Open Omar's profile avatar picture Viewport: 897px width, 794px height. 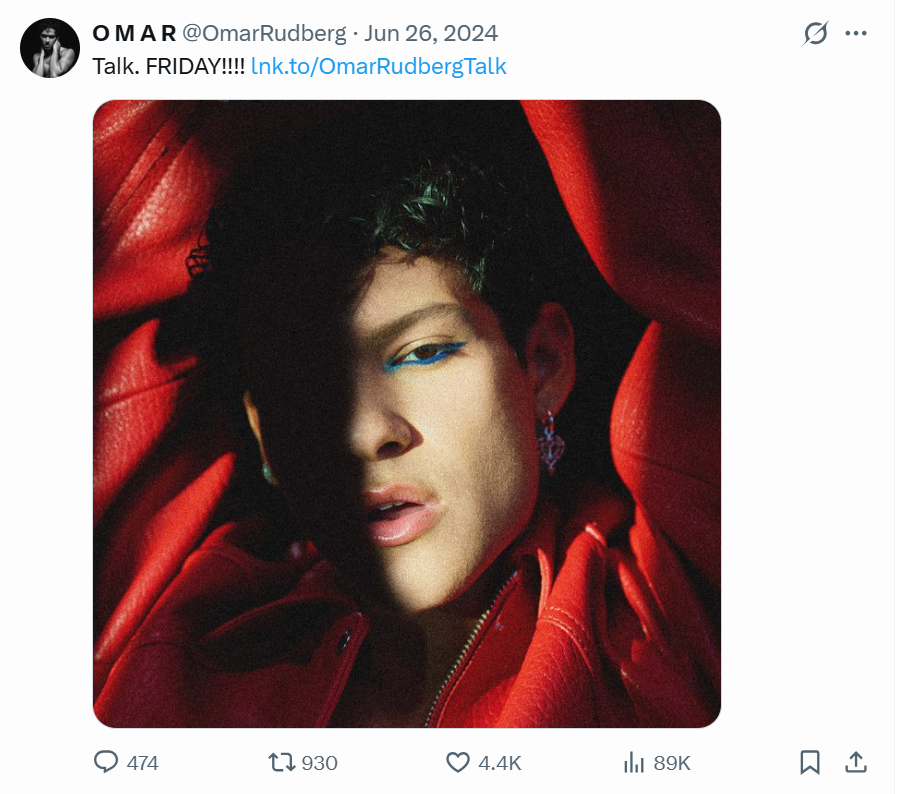[49, 48]
